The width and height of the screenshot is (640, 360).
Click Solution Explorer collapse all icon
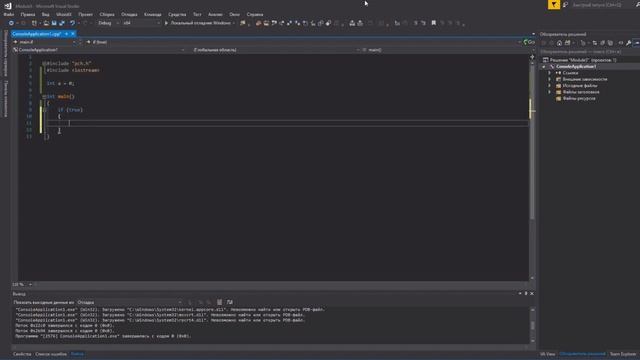tap(602, 43)
